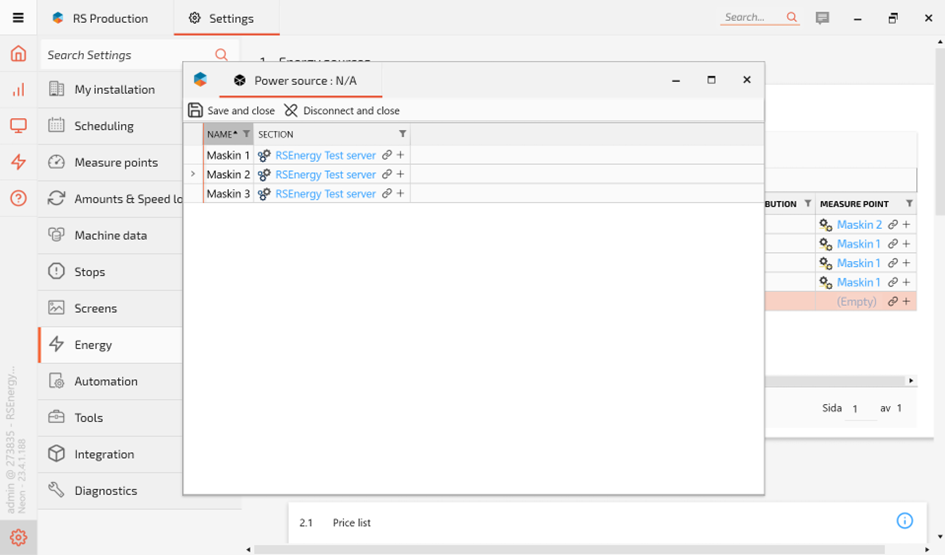Click the plus icon in Maskin 3 row
Image resolution: width=945 pixels, height=555 pixels.
[401, 194]
